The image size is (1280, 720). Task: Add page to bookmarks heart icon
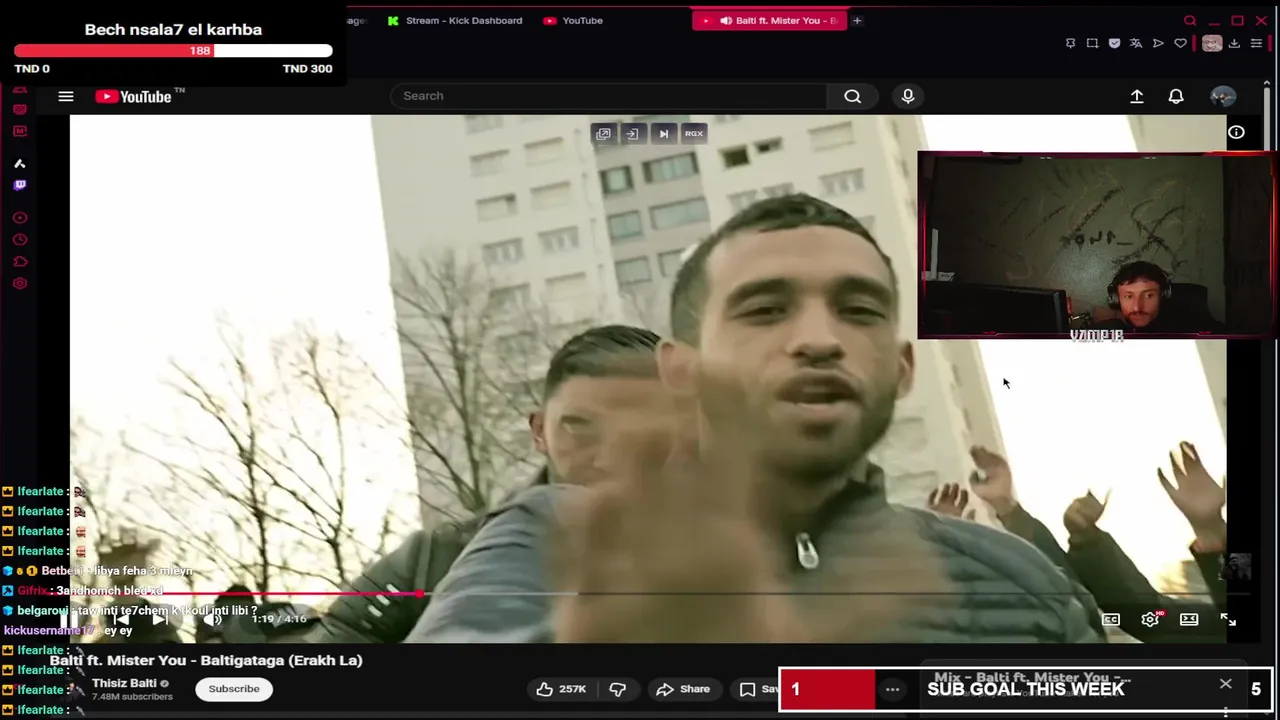click(x=1180, y=43)
